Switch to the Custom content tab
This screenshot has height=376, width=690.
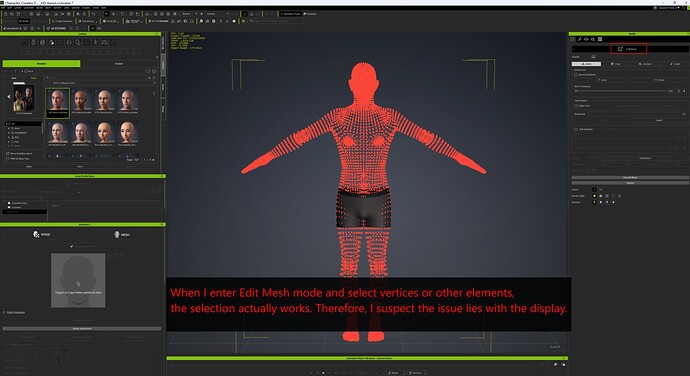(119, 63)
